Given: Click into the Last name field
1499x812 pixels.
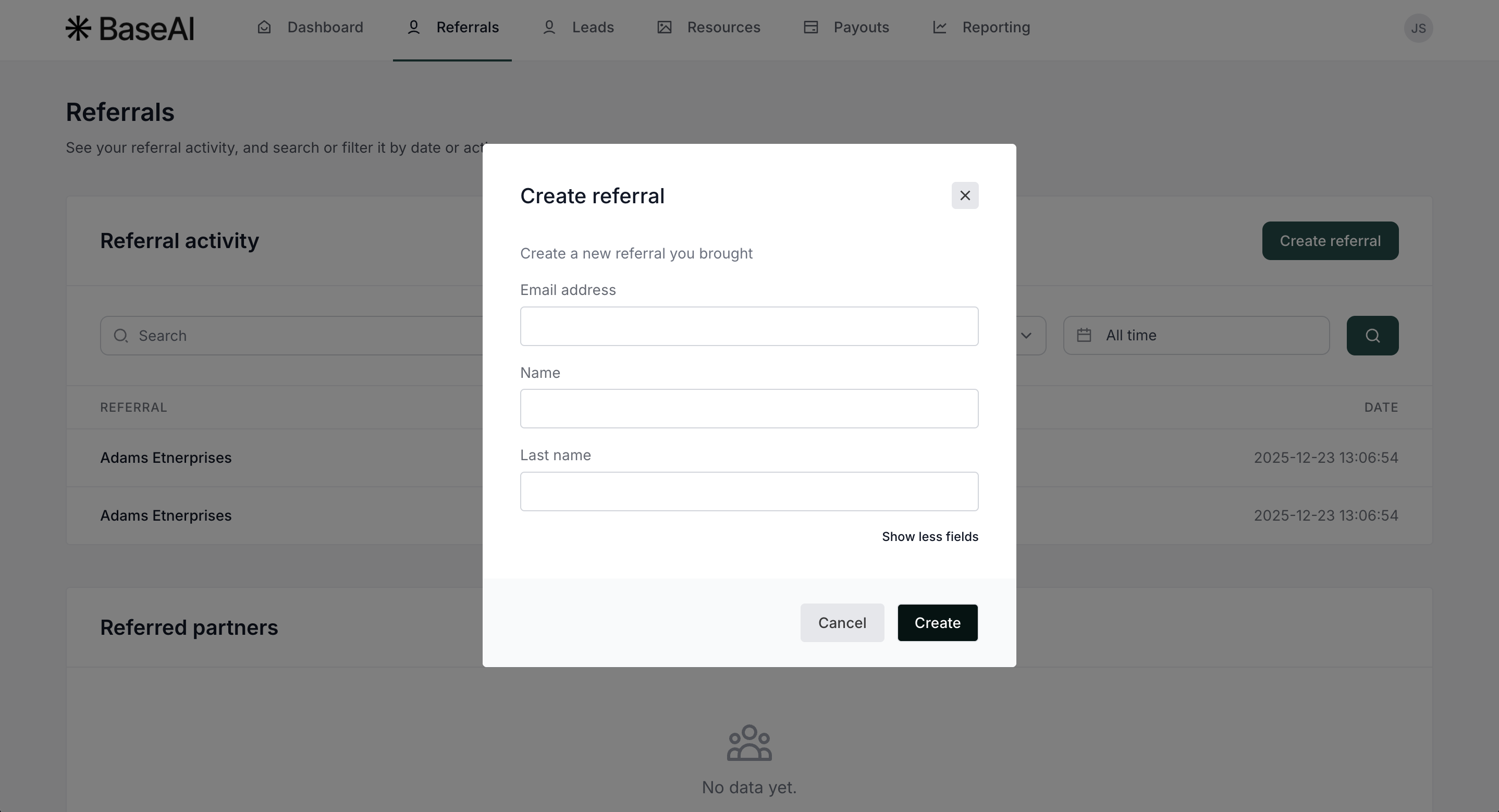Looking at the screenshot, I should click(x=749, y=492).
